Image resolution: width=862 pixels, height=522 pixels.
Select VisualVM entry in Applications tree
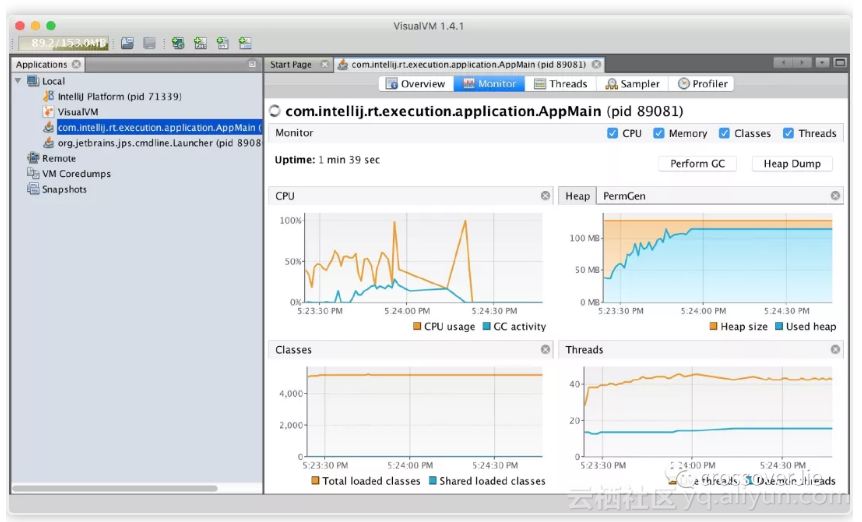click(x=78, y=112)
